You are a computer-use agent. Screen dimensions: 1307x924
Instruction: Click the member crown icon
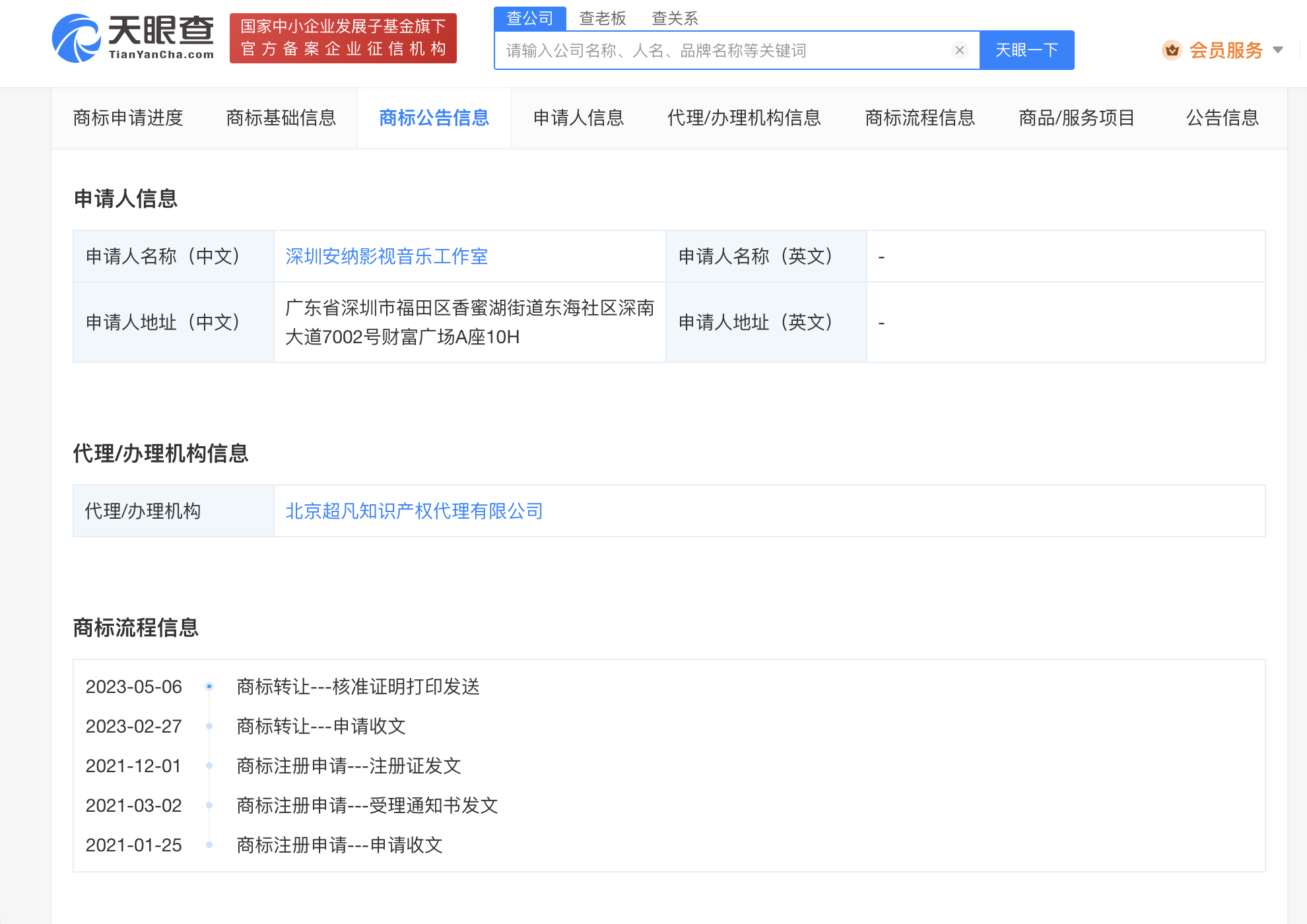tap(1172, 50)
